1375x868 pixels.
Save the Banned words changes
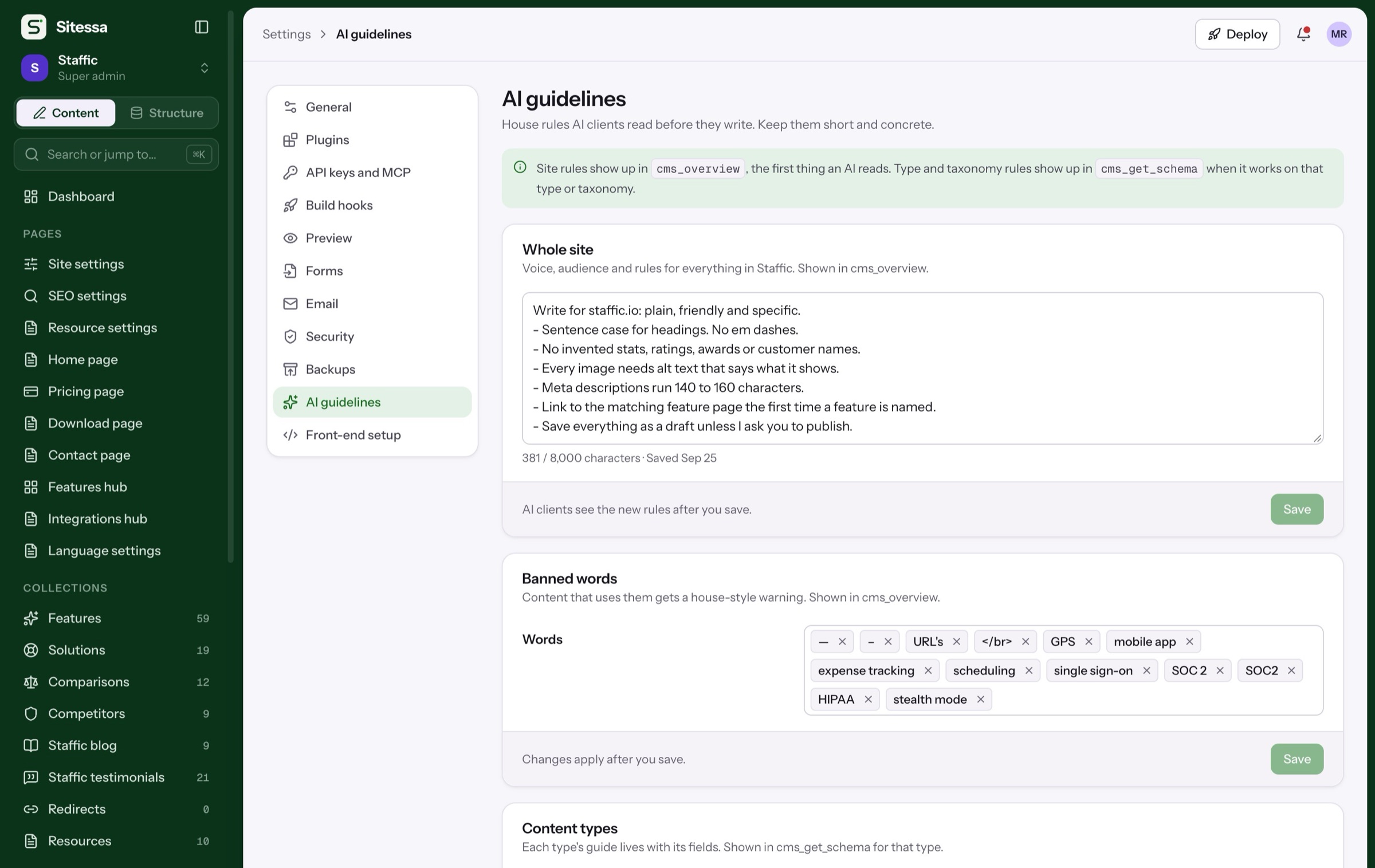1297,759
